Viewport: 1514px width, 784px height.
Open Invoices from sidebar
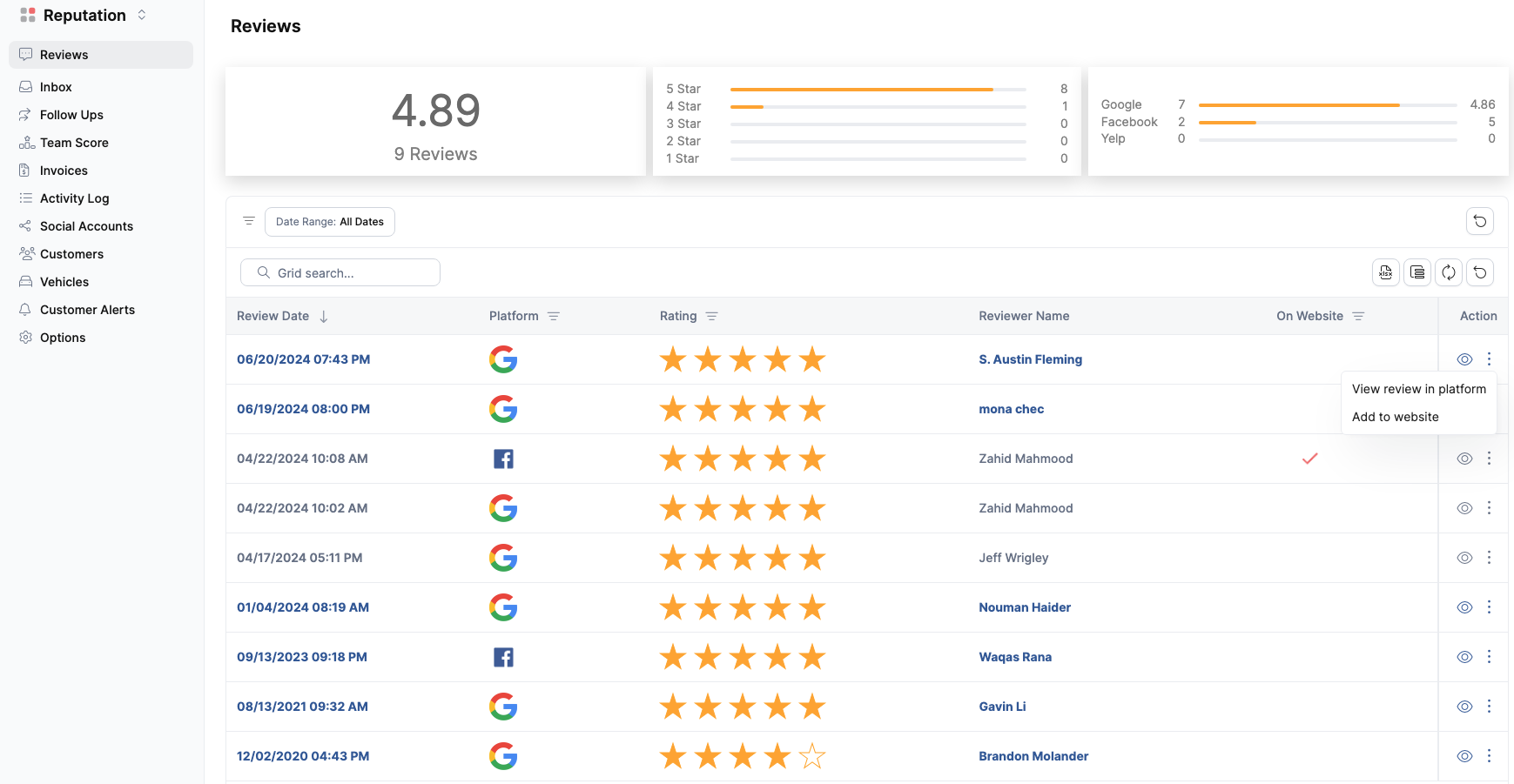coord(64,171)
